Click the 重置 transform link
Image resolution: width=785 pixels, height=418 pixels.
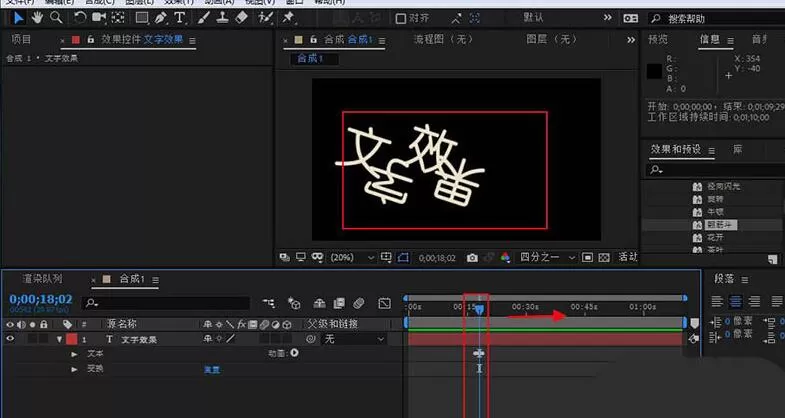(212, 369)
